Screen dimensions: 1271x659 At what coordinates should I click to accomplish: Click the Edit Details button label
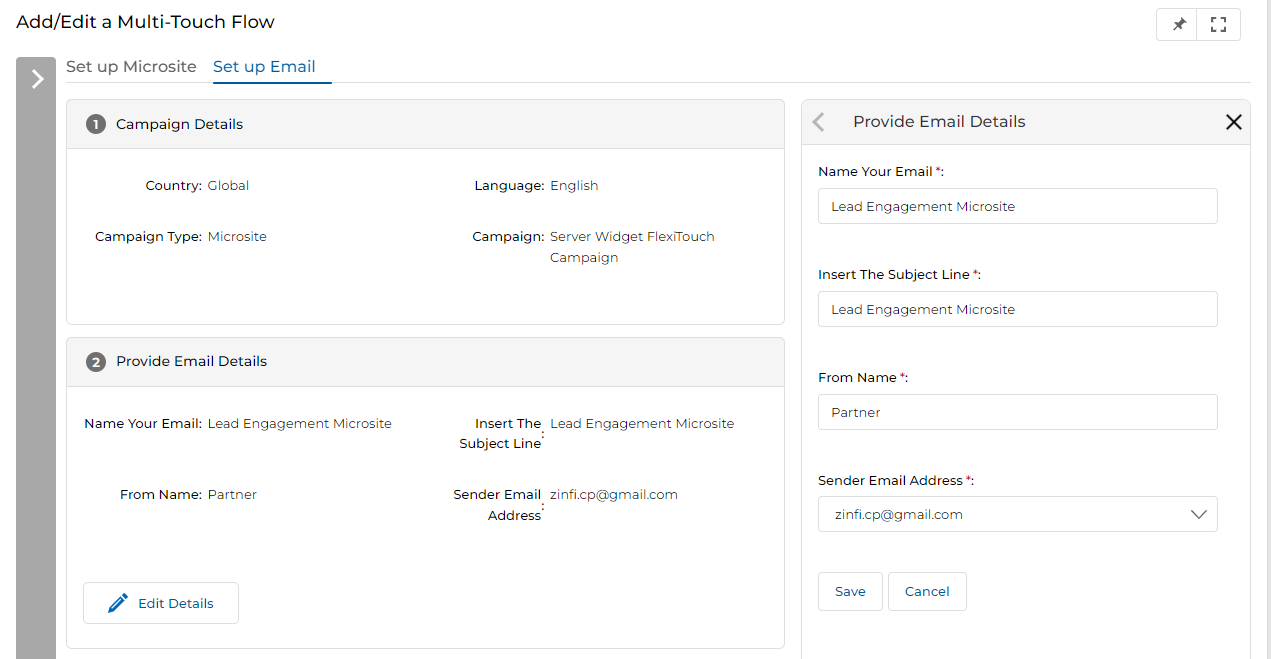pos(176,603)
